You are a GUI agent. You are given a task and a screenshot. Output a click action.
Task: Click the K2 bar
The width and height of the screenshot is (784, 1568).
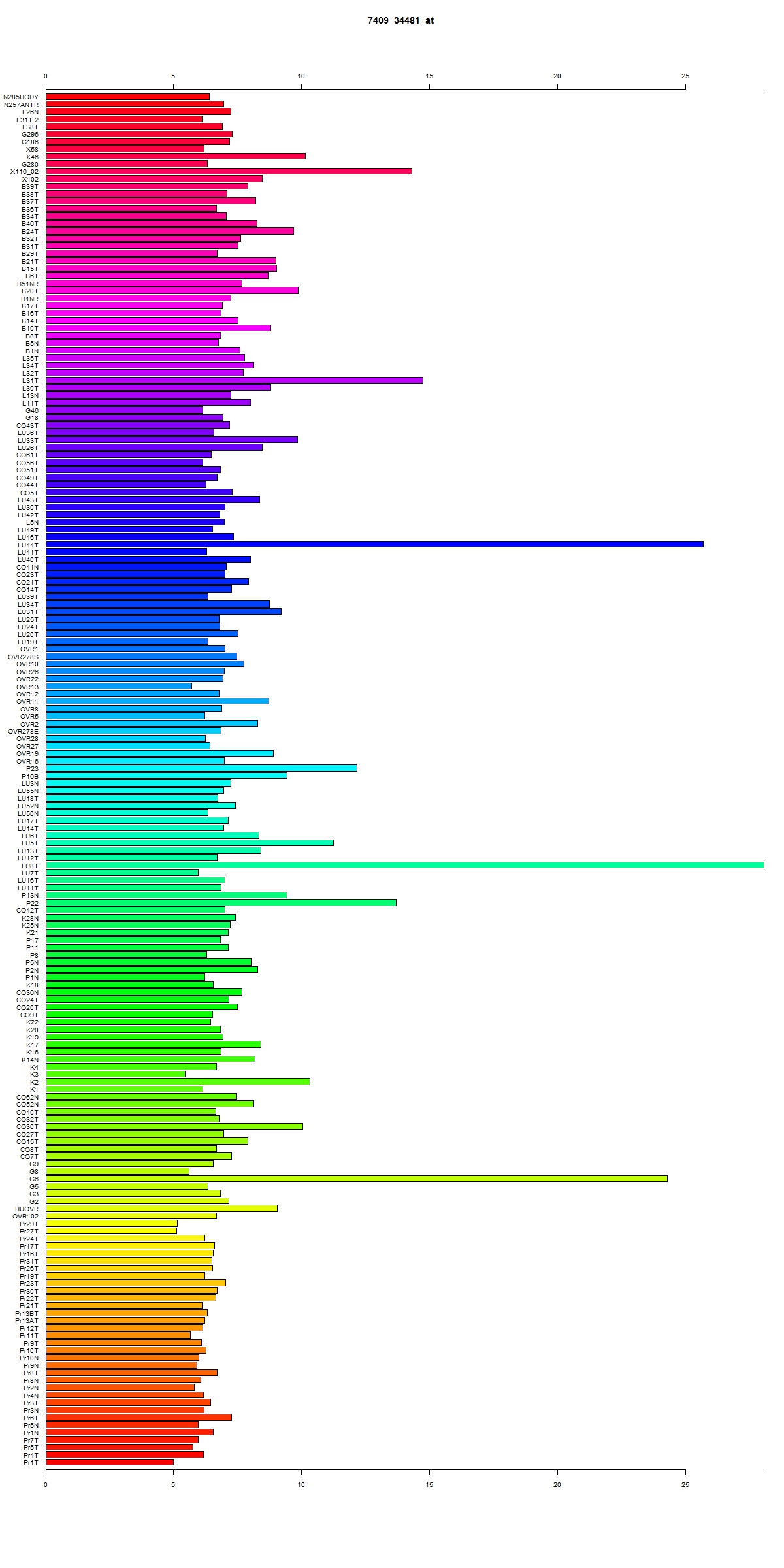[x=178, y=1081]
